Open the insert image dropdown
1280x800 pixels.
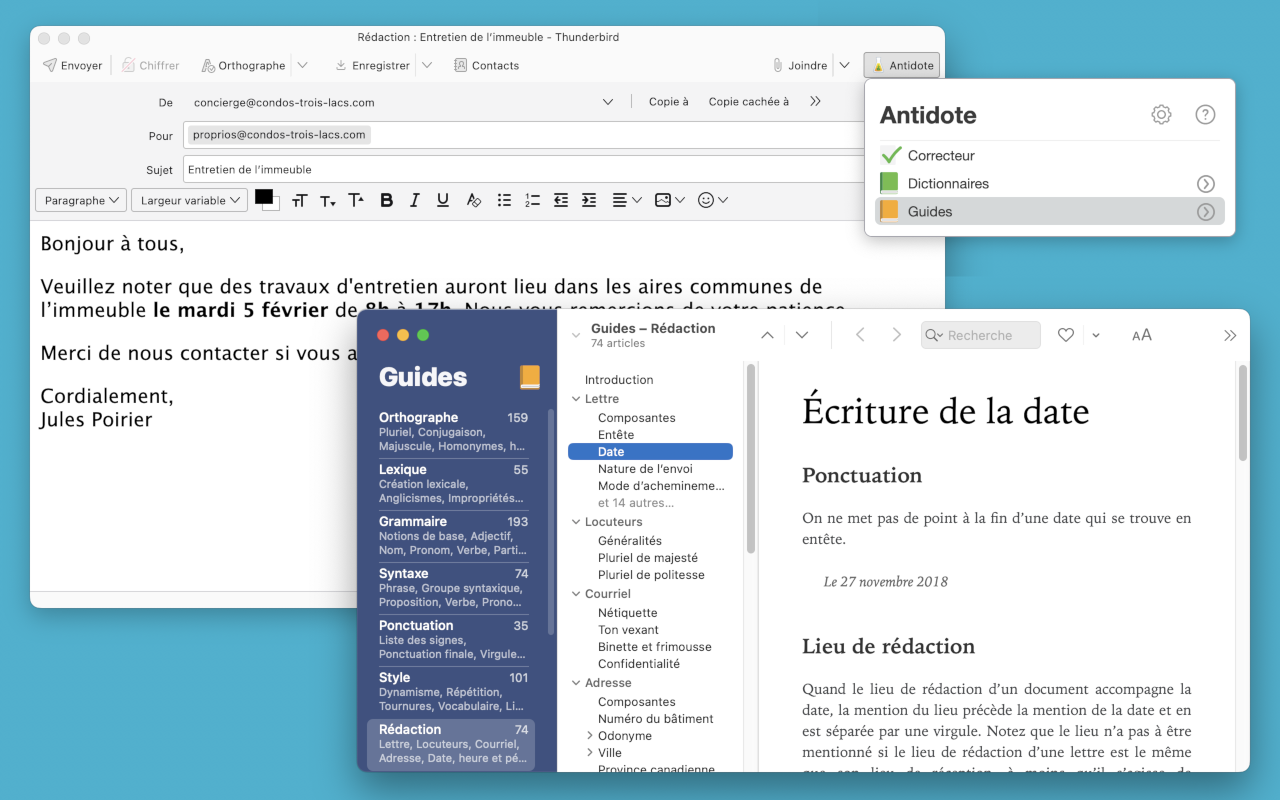669,201
